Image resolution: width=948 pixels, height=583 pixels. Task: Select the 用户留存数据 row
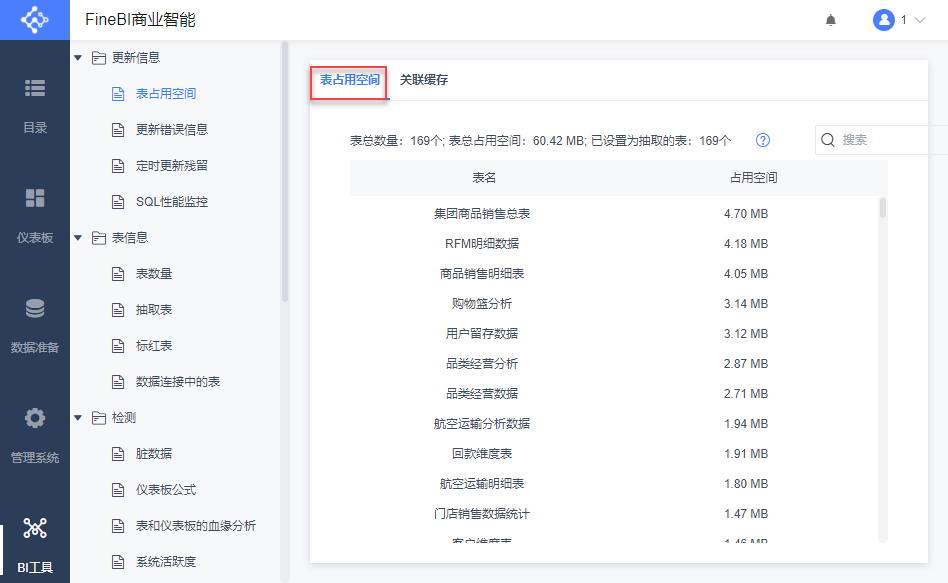(x=613, y=333)
